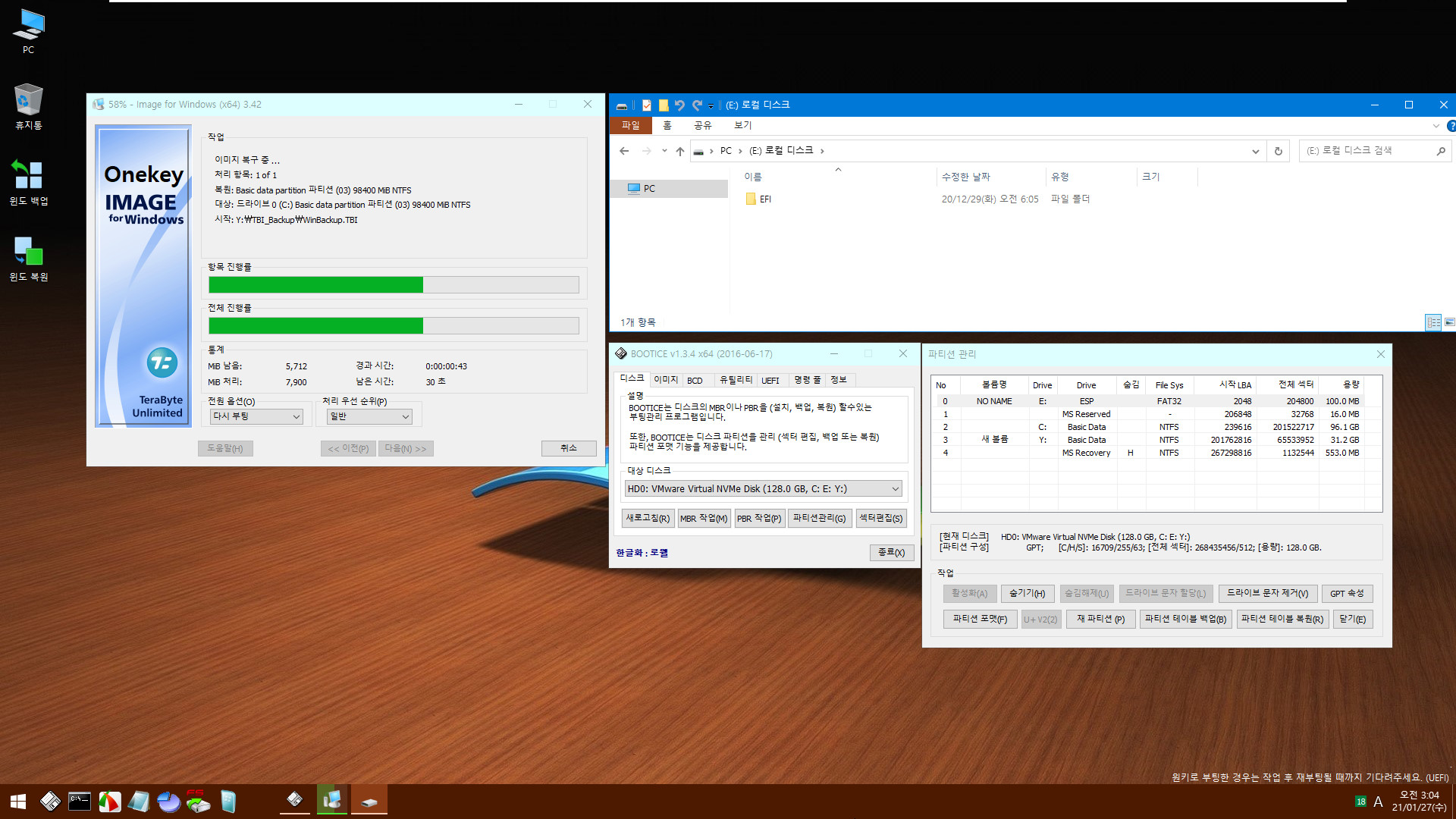Screen dimensions: 1456x819
Task: Open the process priority dropdown showing 일반
Action: (x=369, y=416)
